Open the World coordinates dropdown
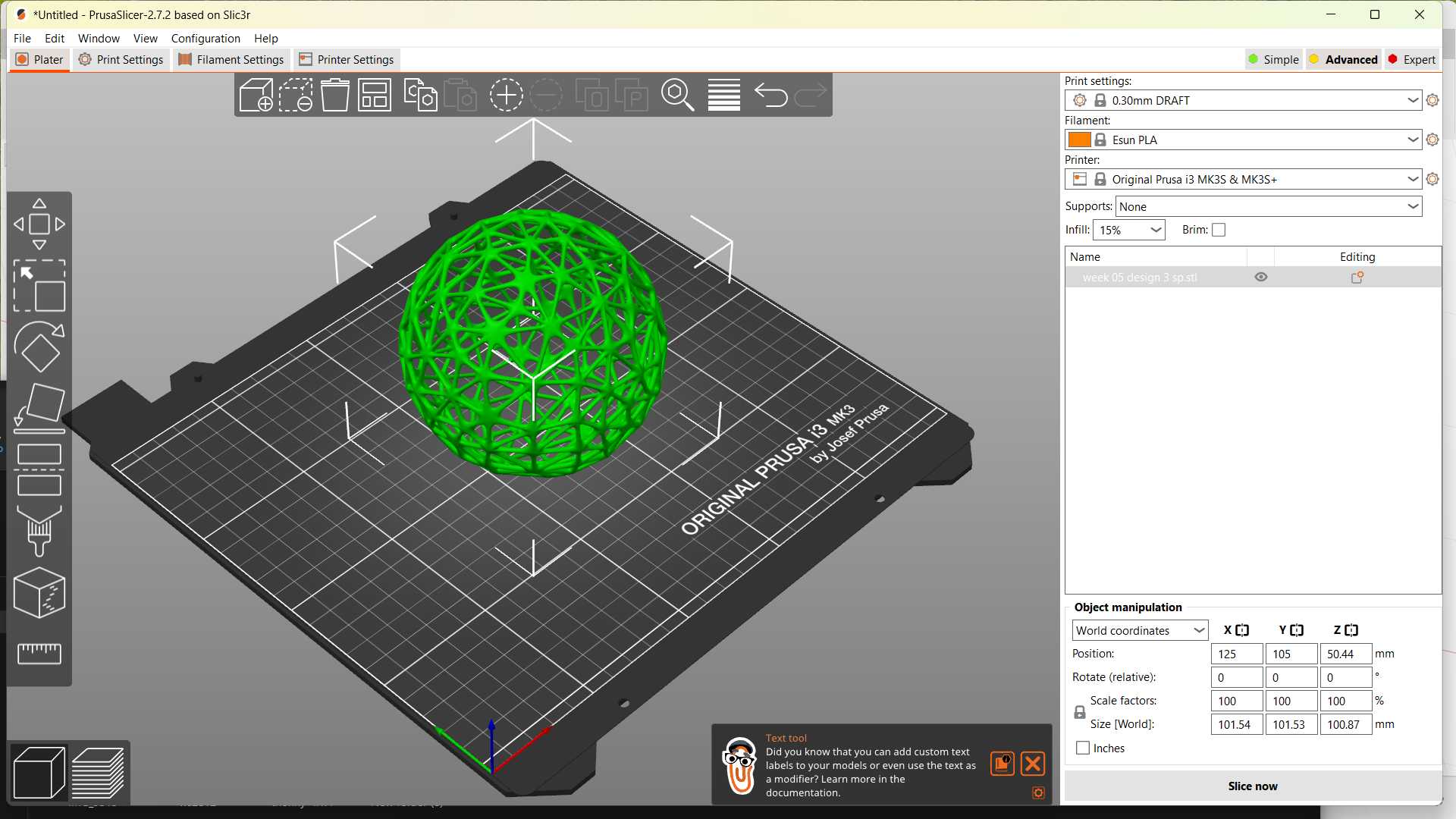 [1199, 630]
